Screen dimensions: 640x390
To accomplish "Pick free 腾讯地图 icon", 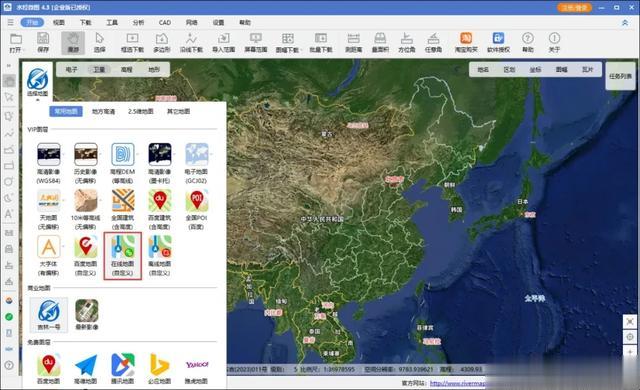I will point(123,369).
